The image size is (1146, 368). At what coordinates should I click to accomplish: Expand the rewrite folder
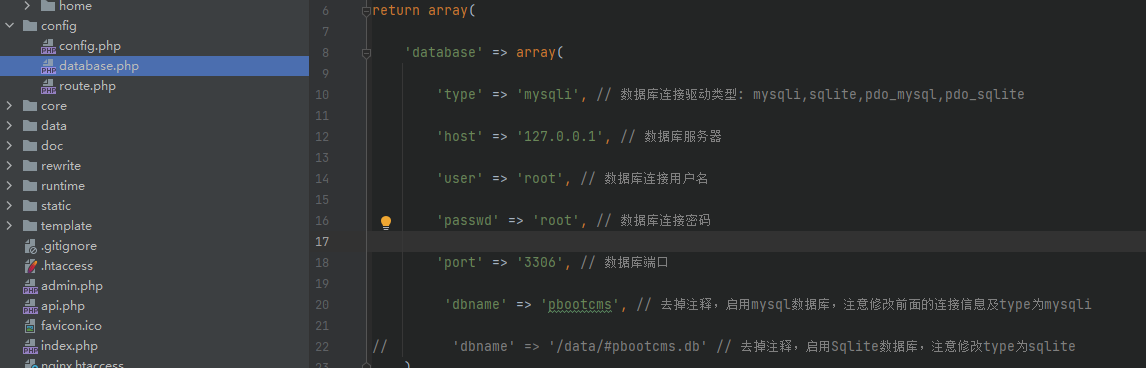click(x=10, y=166)
